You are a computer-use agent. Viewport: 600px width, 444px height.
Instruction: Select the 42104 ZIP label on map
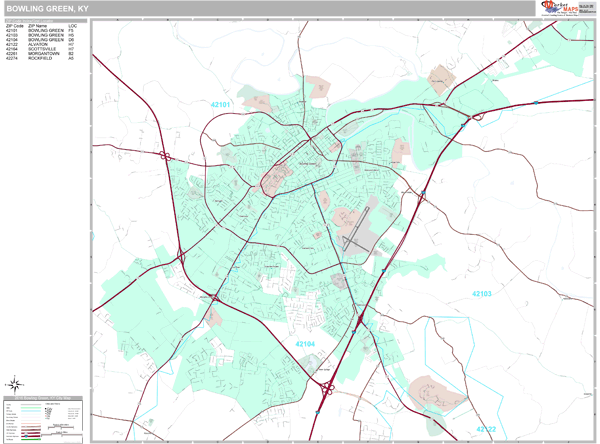point(305,344)
